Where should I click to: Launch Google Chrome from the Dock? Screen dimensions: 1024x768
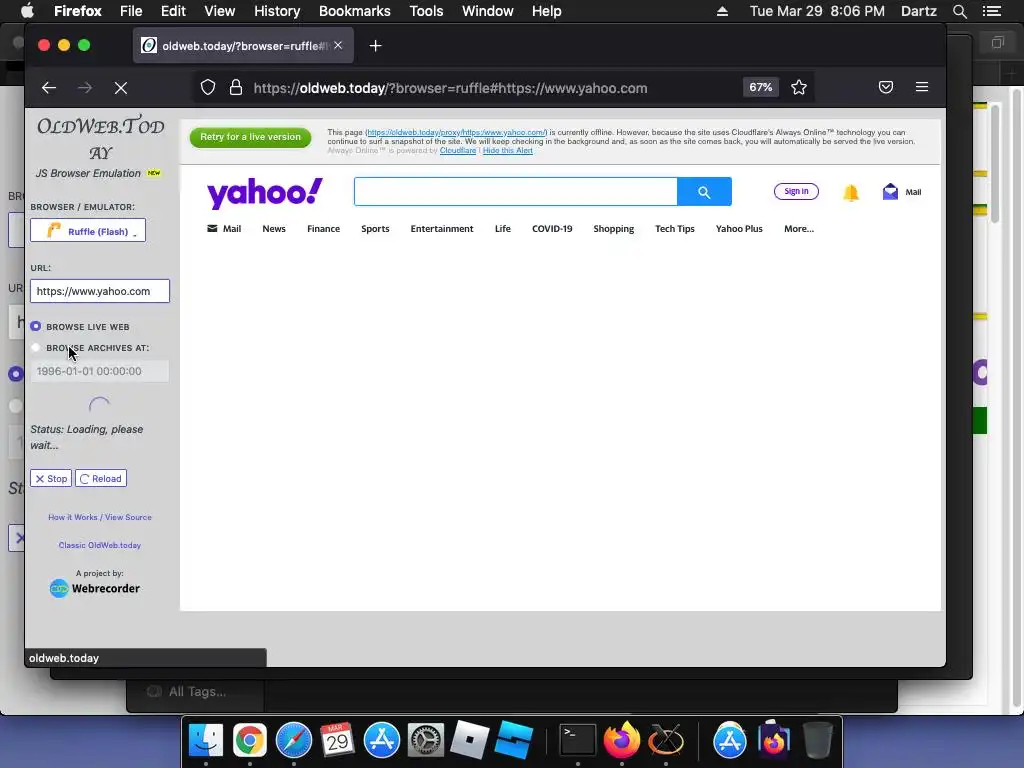249,740
